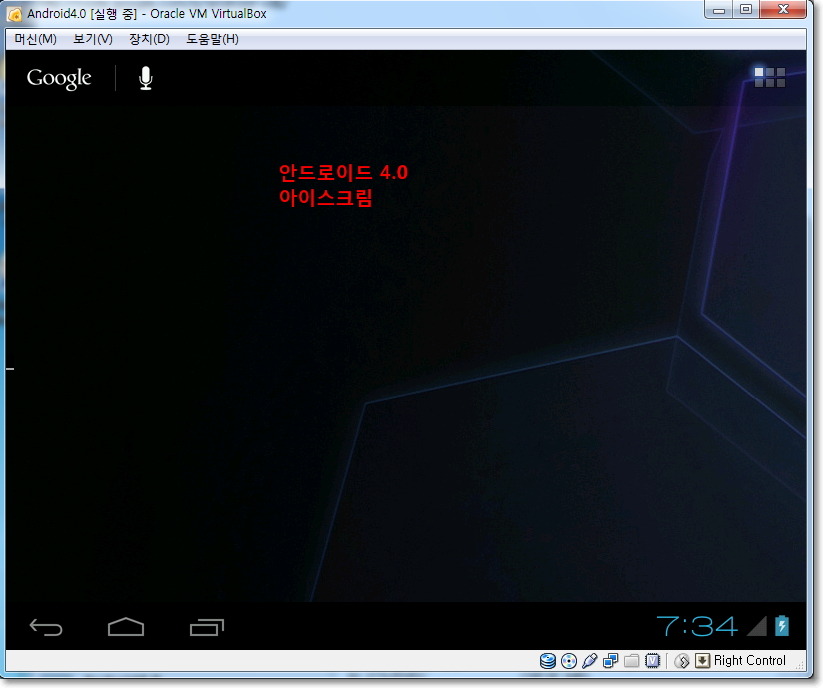Toggle mouse integration status icon

pyautogui.click(x=683, y=660)
